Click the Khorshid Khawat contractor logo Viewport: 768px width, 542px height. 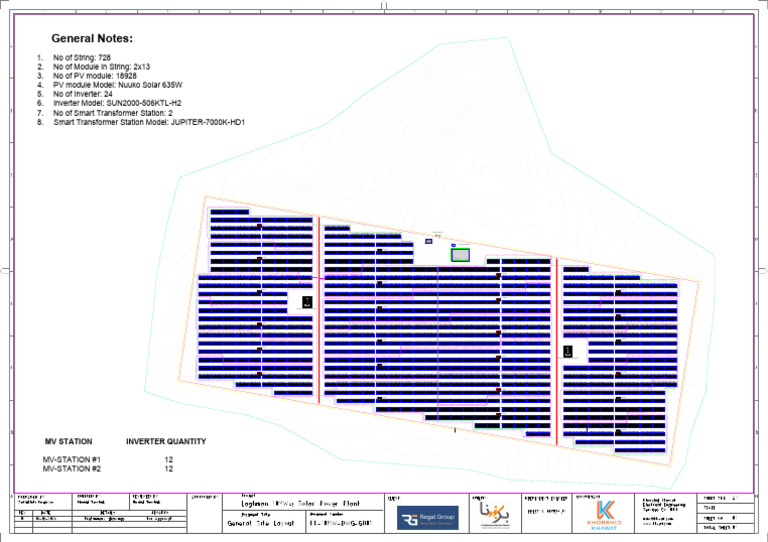point(604,515)
